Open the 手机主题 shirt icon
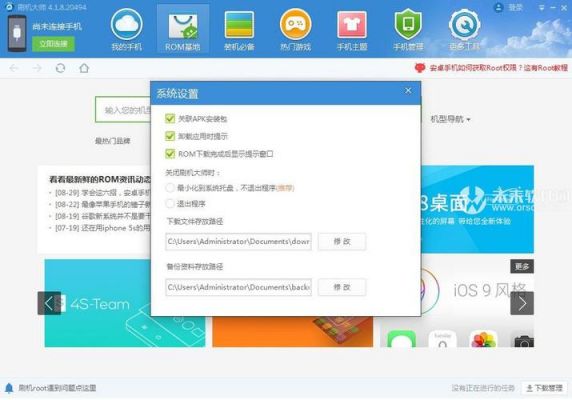The height and width of the screenshot is (400, 572). [x=352, y=24]
